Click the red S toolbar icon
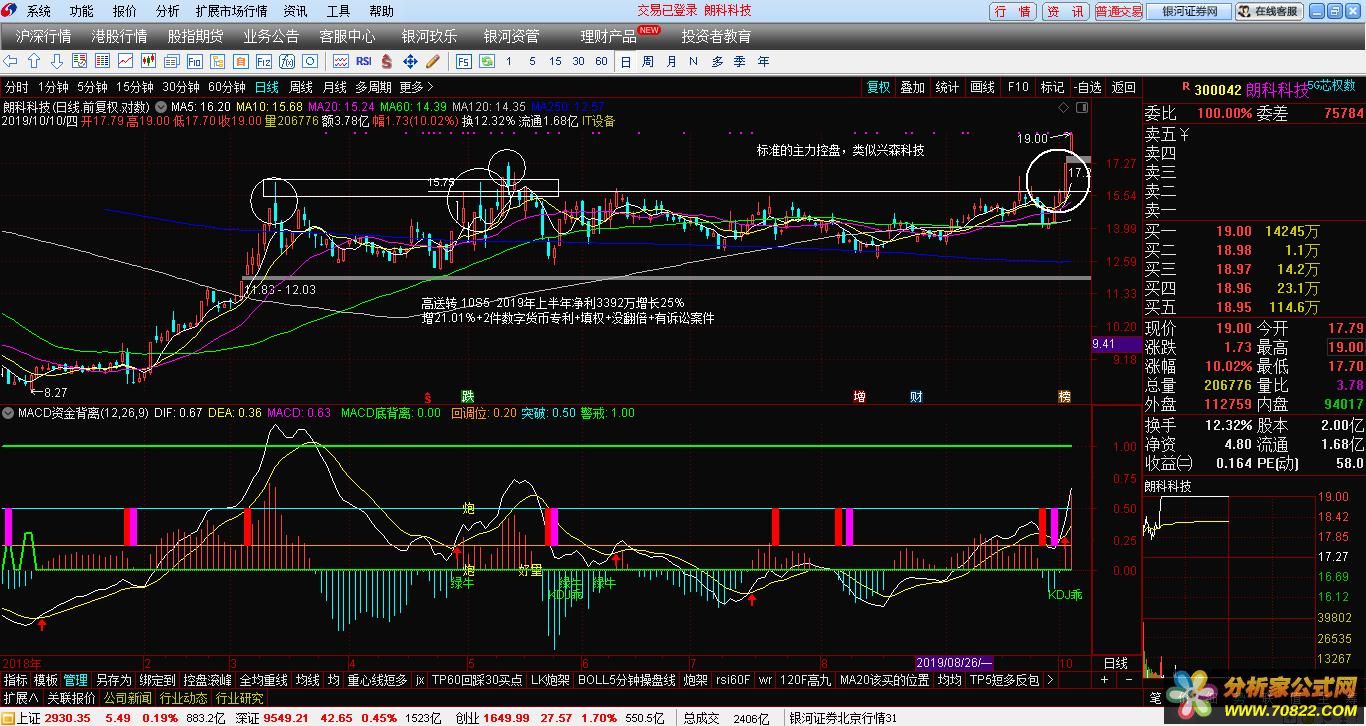The height and width of the screenshot is (726, 1366). point(386,61)
